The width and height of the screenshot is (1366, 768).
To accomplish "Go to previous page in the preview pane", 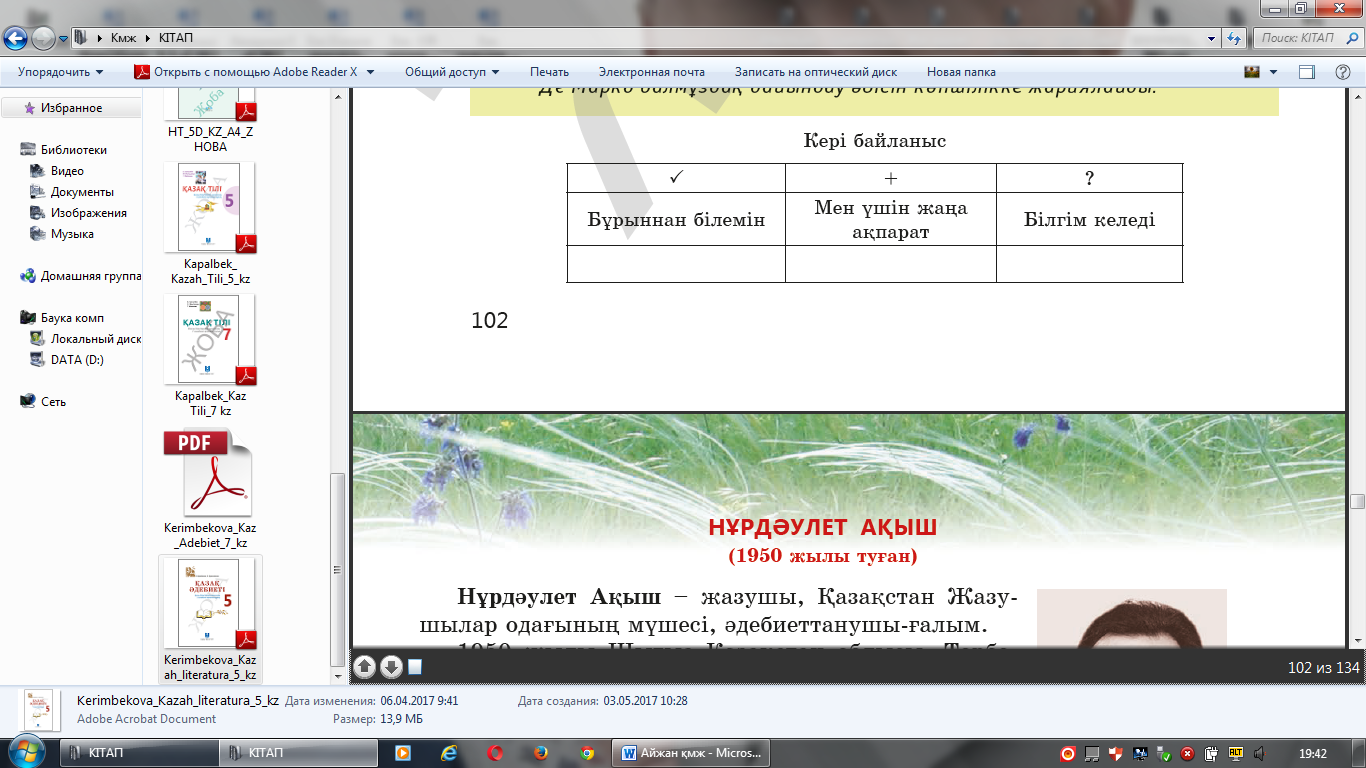I will [x=366, y=667].
